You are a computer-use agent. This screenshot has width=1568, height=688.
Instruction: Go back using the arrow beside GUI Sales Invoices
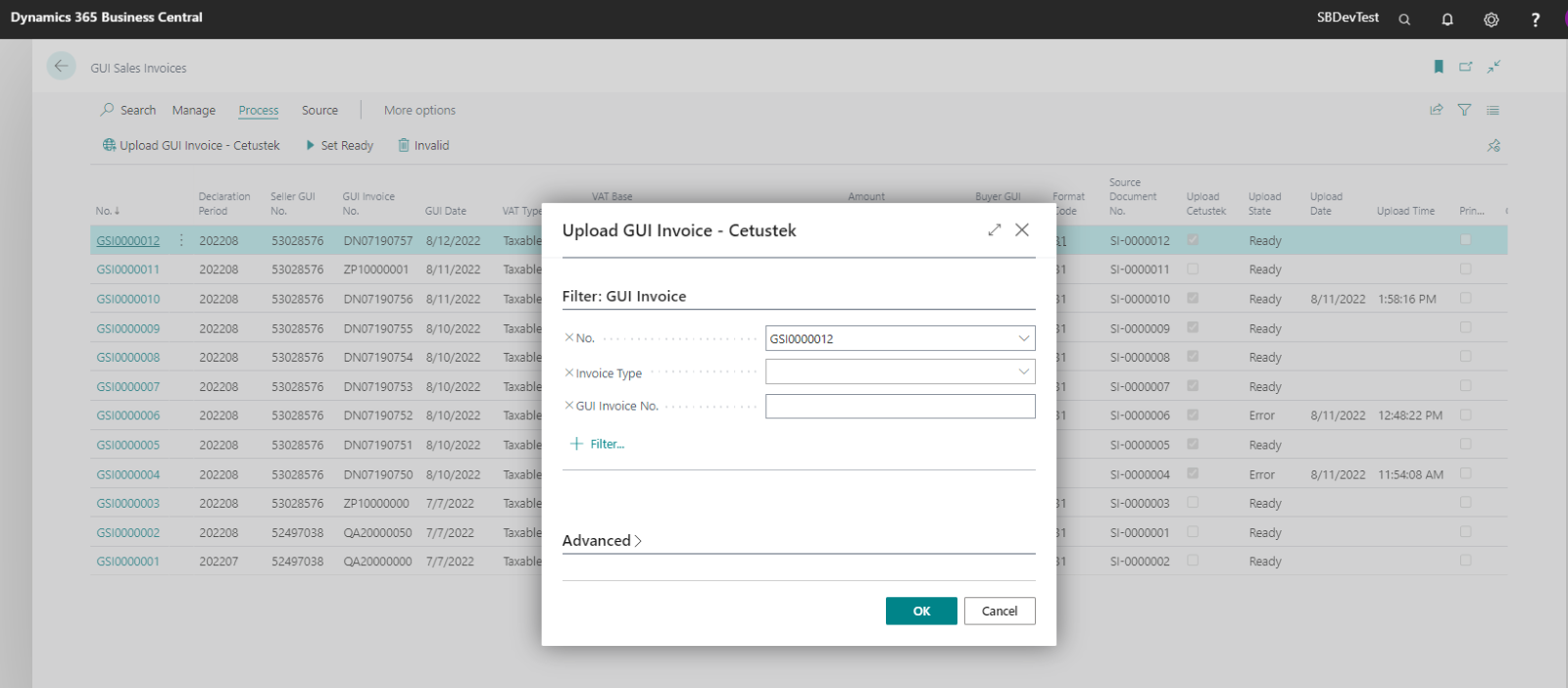[62, 67]
